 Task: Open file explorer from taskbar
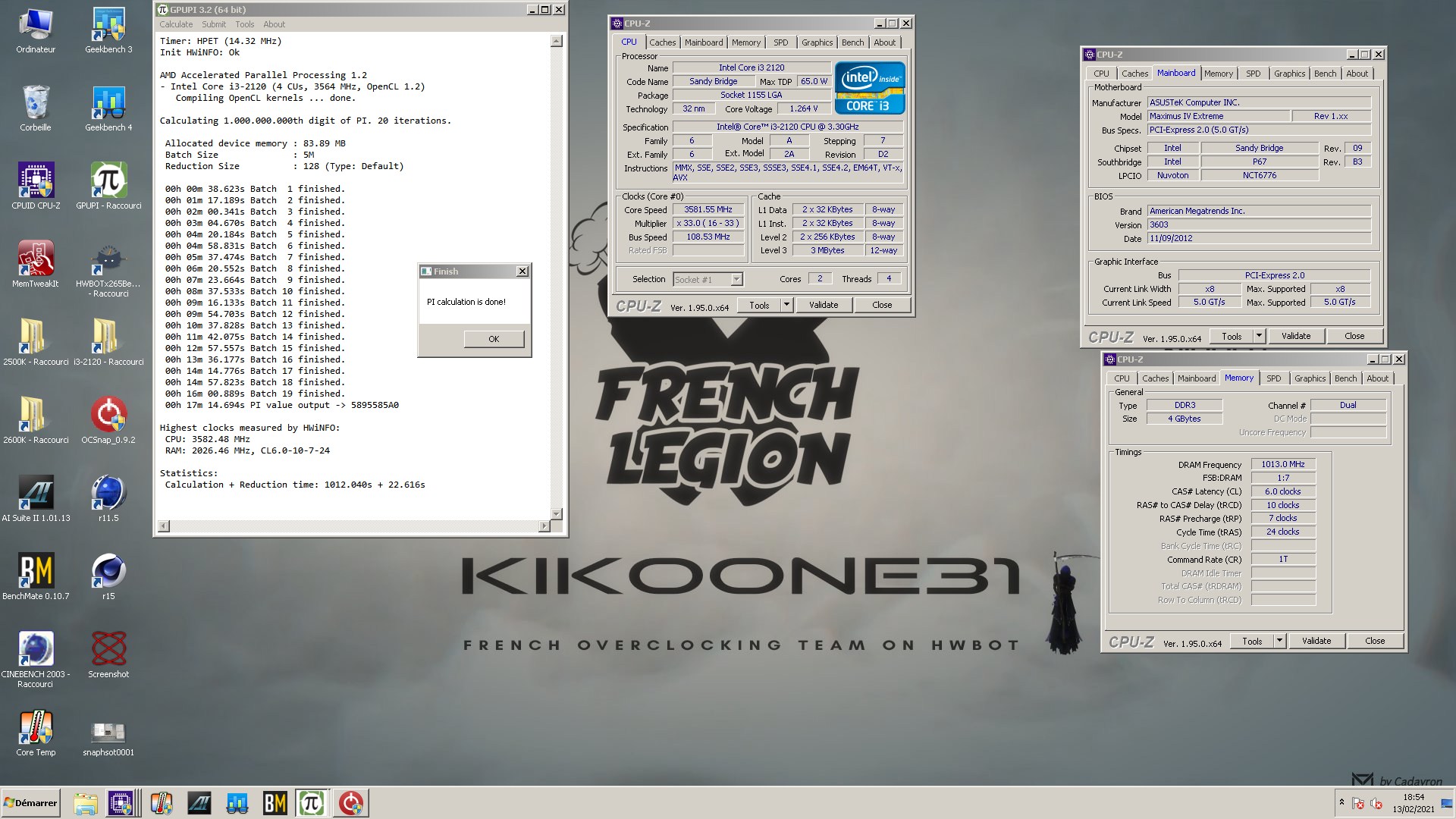tap(86, 803)
